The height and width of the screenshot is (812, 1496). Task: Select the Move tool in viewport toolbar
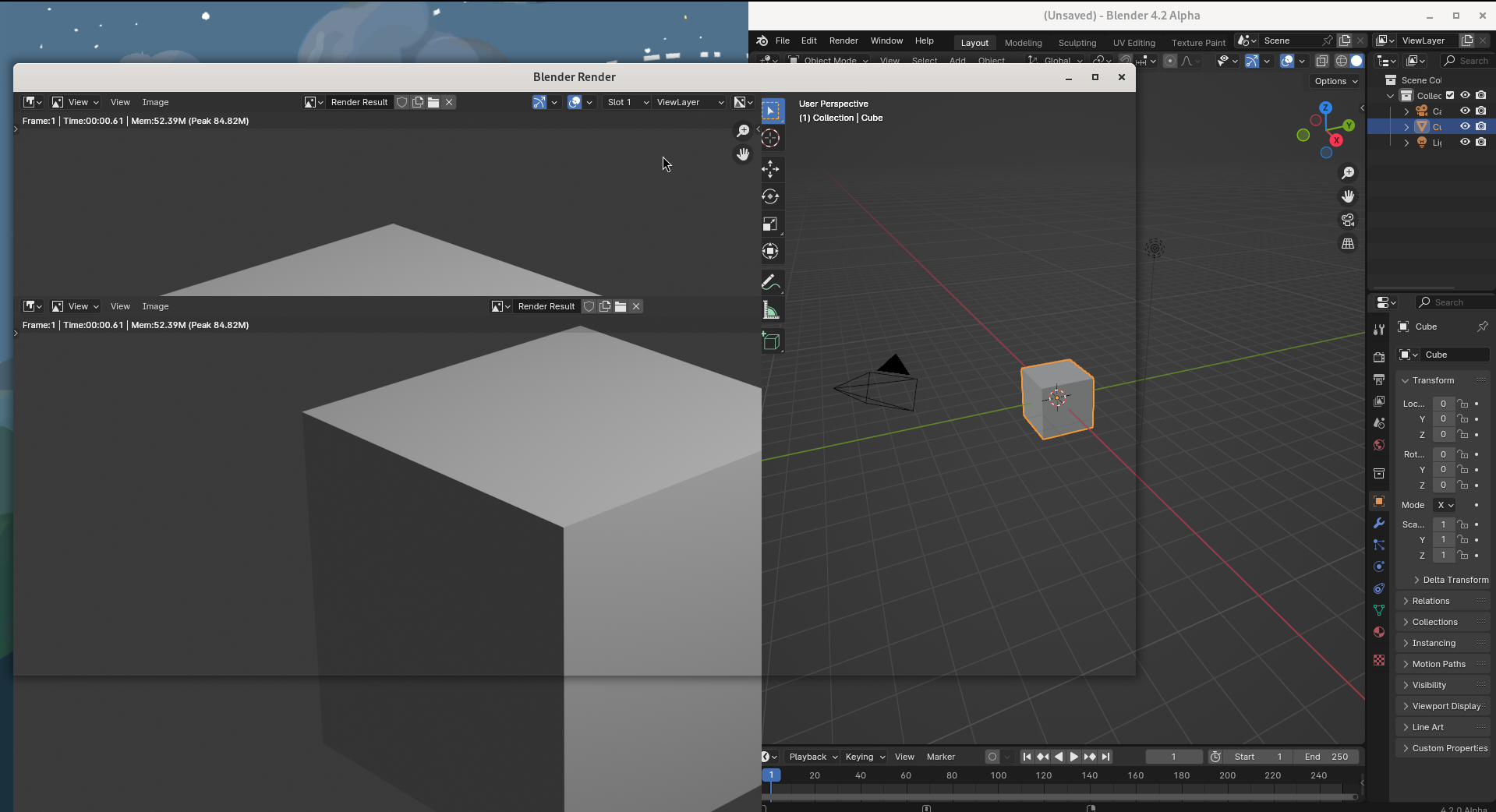(770, 169)
